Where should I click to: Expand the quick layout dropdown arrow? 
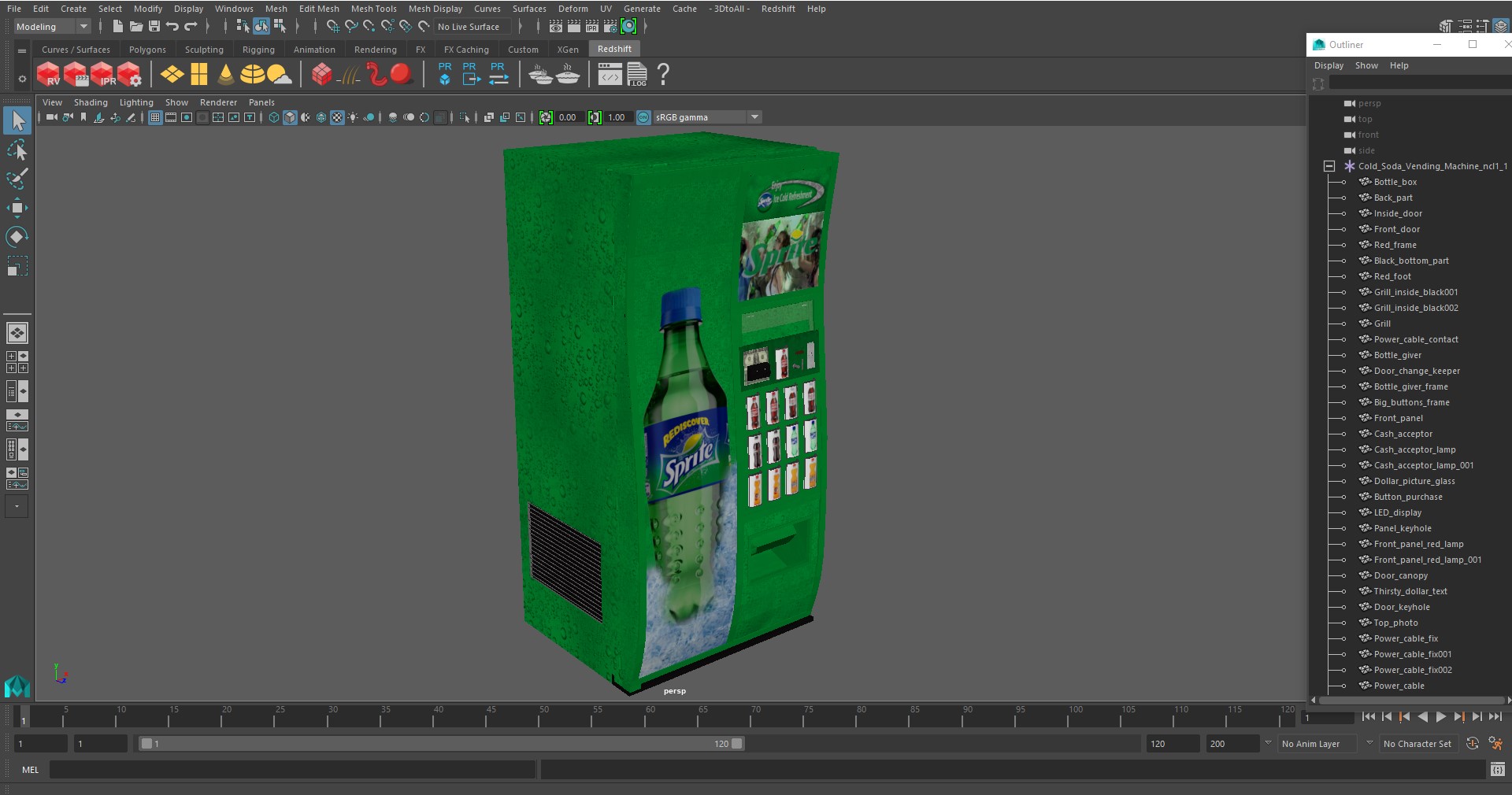coord(17,506)
